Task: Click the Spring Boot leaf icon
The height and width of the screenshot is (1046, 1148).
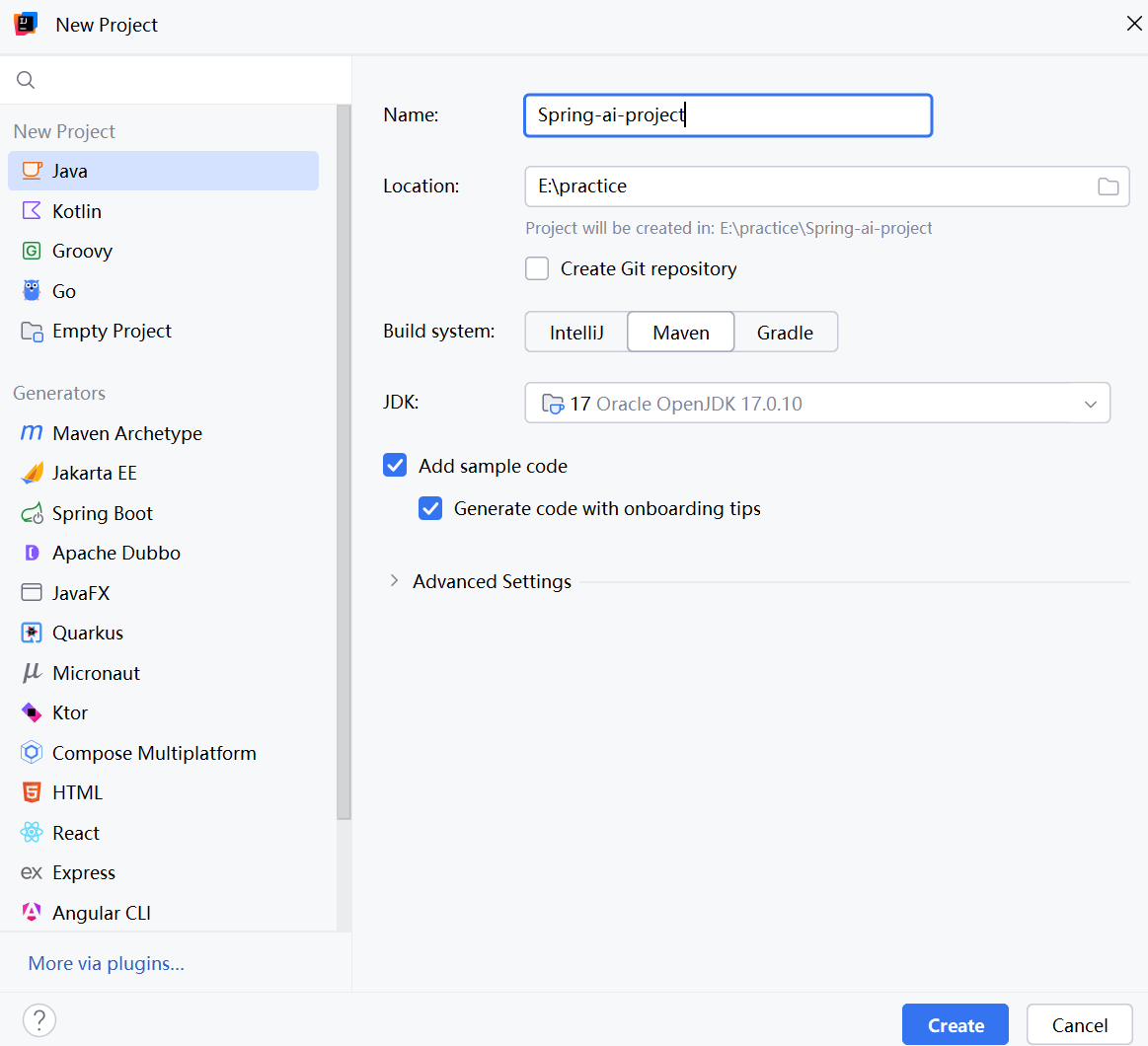Action: [x=32, y=513]
